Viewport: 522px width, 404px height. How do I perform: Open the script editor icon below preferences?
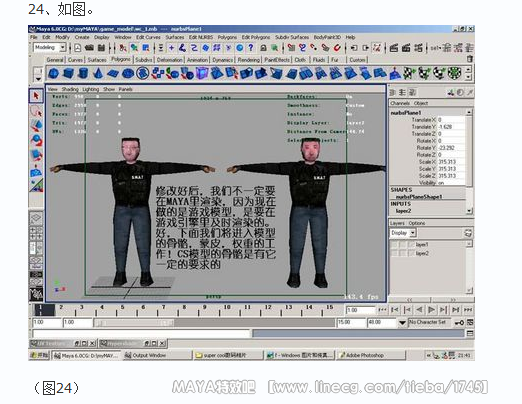470,333
